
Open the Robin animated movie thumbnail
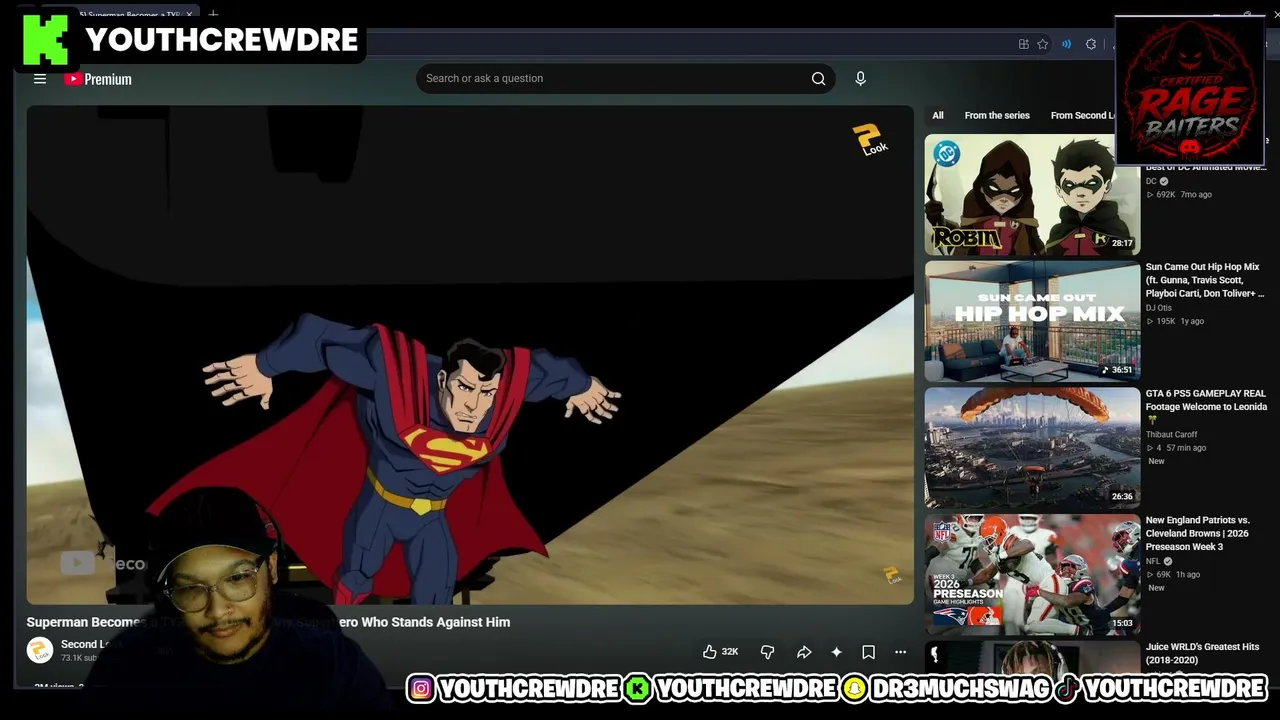click(1032, 195)
